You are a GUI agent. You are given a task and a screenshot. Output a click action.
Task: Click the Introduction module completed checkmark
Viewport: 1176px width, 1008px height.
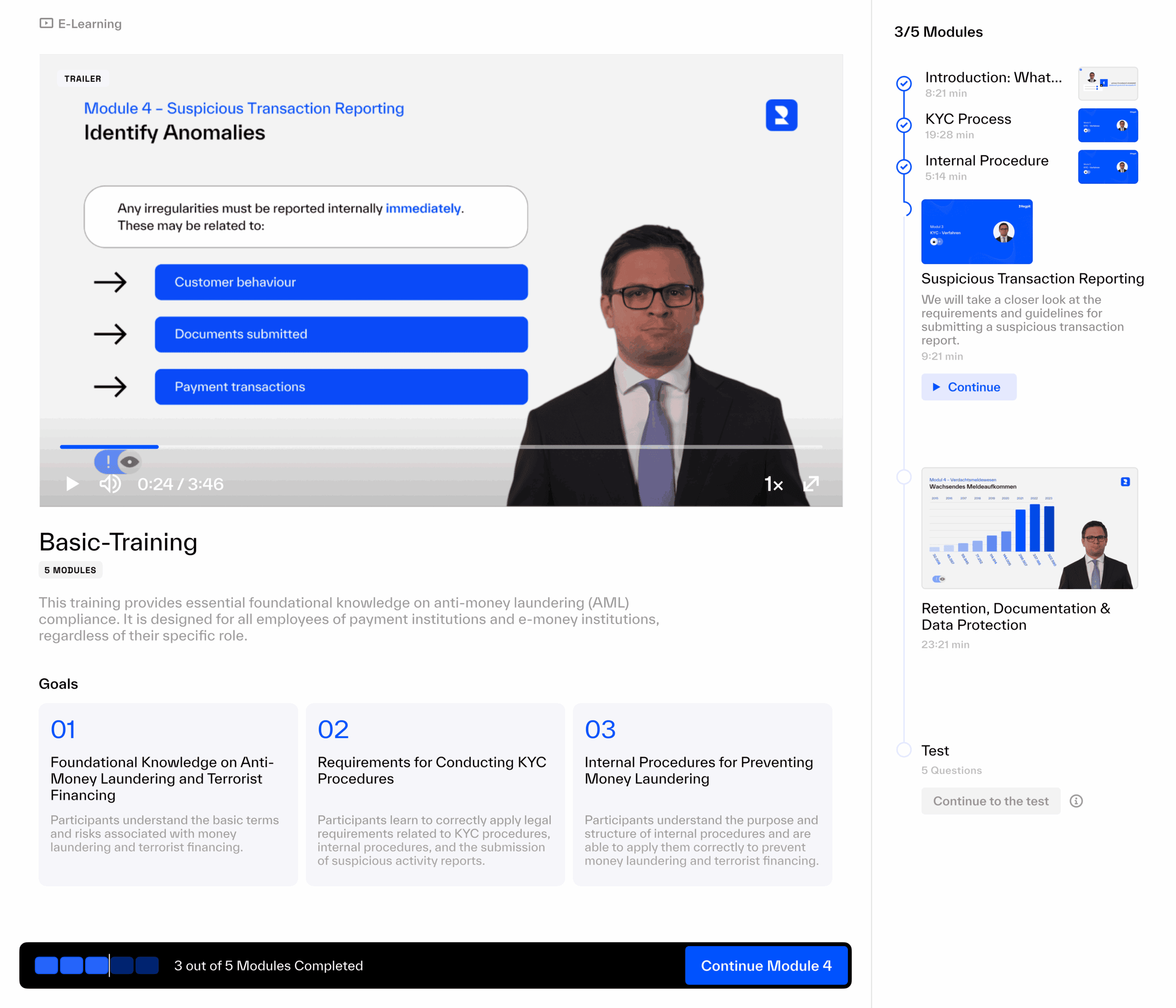coord(904,84)
